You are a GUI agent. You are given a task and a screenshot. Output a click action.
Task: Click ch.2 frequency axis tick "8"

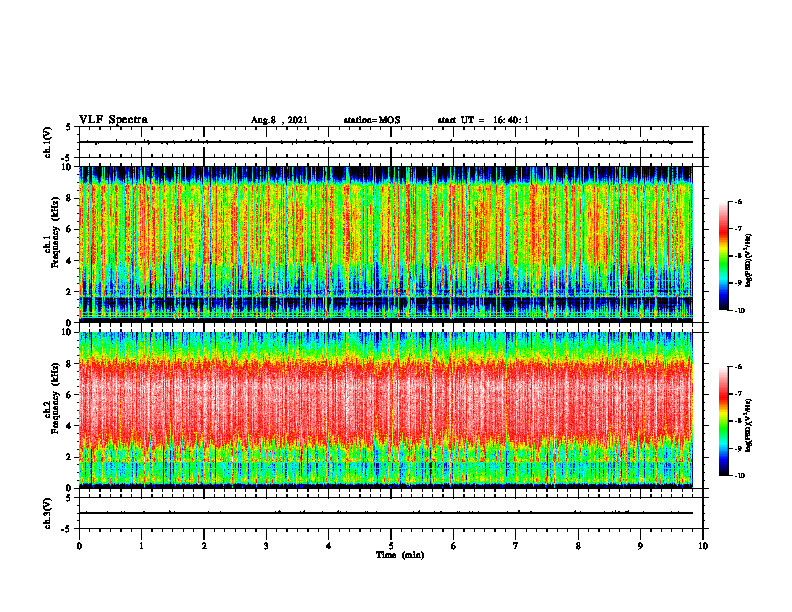(69, 364)
